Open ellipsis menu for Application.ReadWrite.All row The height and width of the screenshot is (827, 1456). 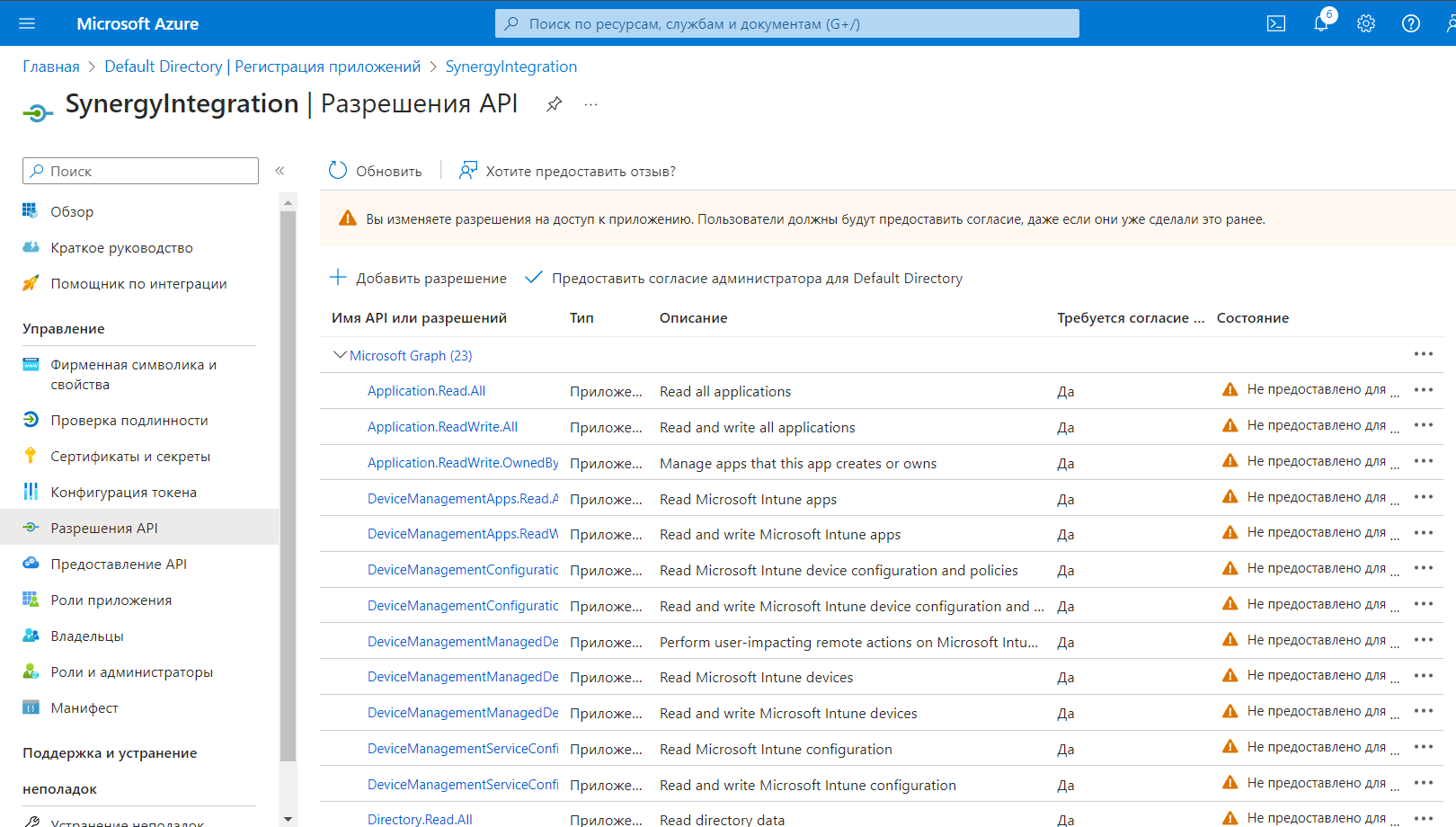[x=1424, y=425]
